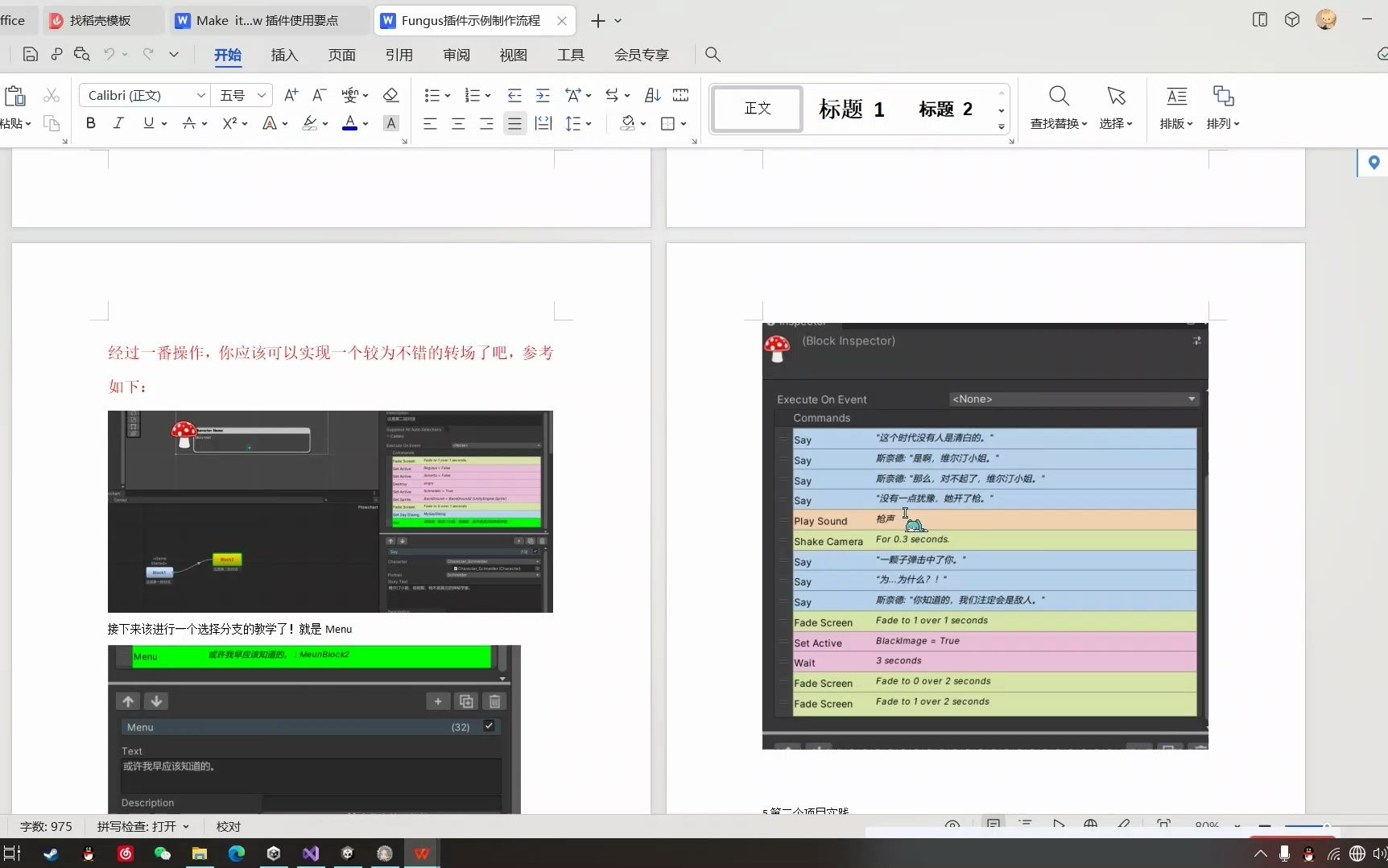Toggle spell check status (拼写检查)

[143, 826]
